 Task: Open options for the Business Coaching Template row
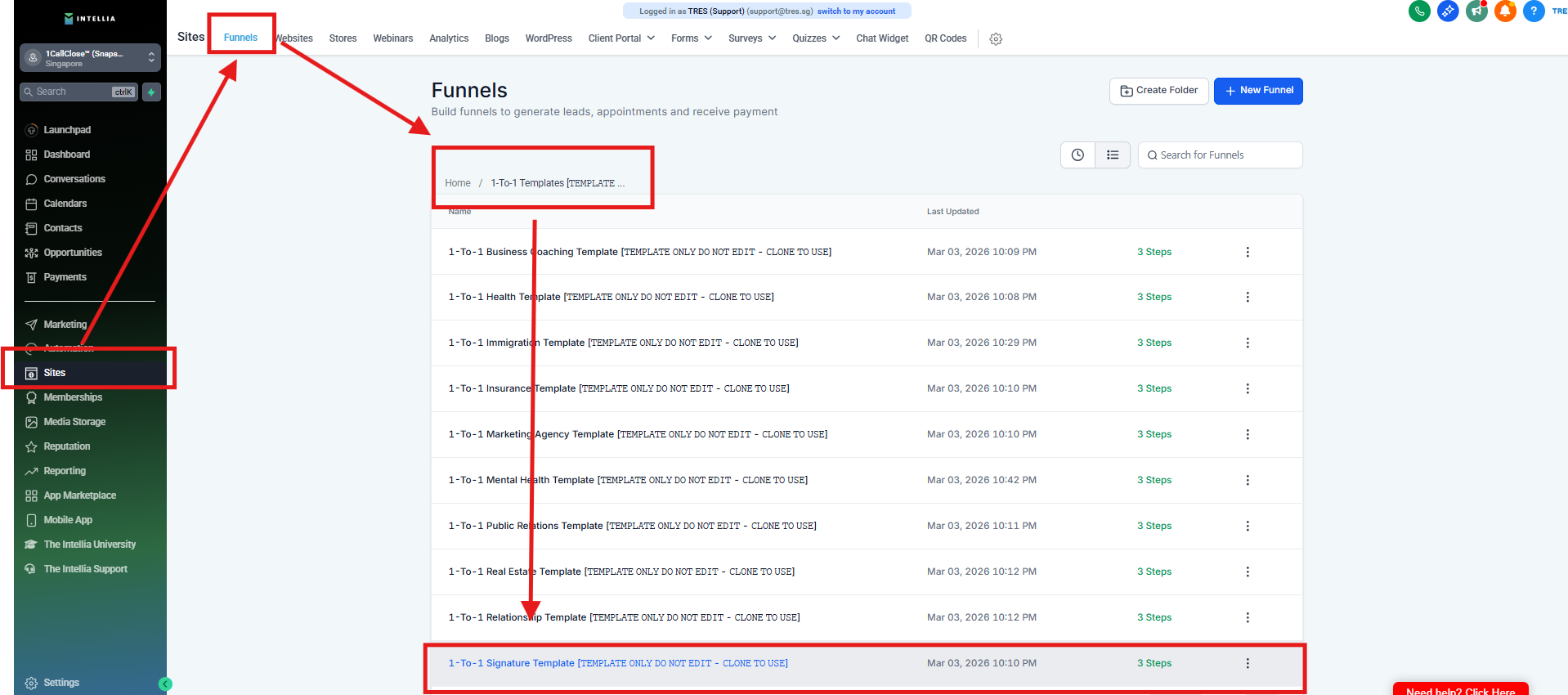click(1248, 252)
